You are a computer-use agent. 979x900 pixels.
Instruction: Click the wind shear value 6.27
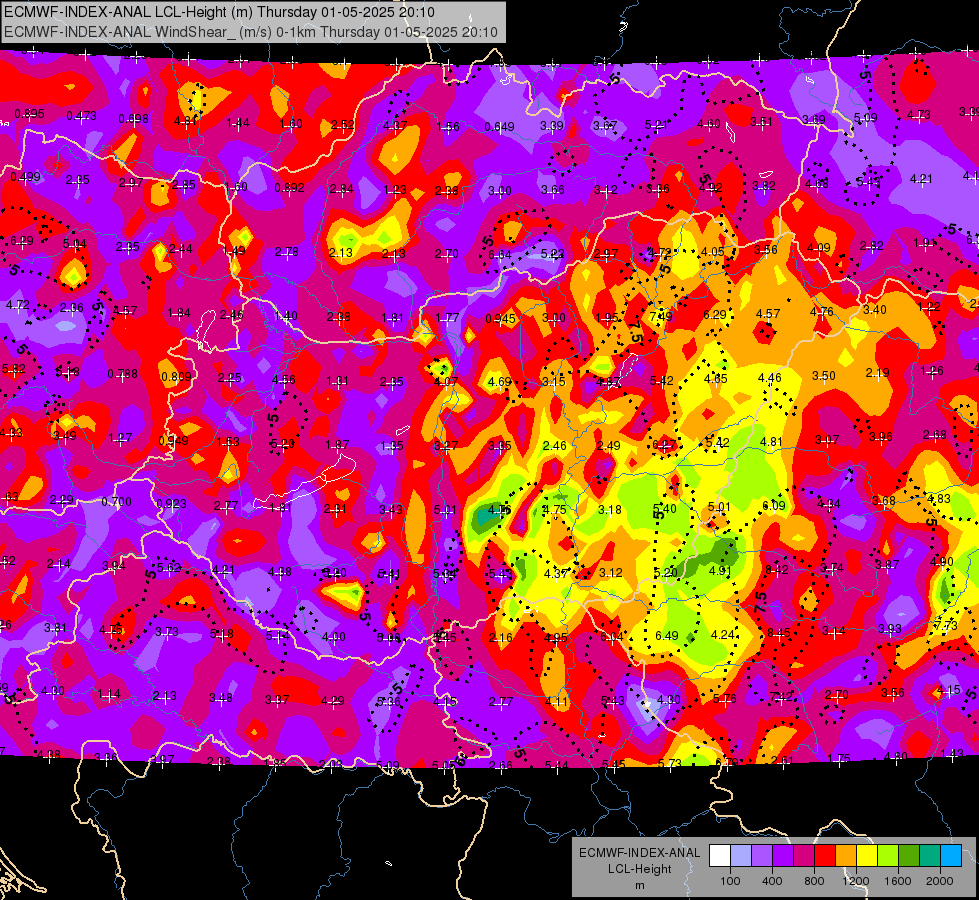pyautogui.click(x=664, y=445)
